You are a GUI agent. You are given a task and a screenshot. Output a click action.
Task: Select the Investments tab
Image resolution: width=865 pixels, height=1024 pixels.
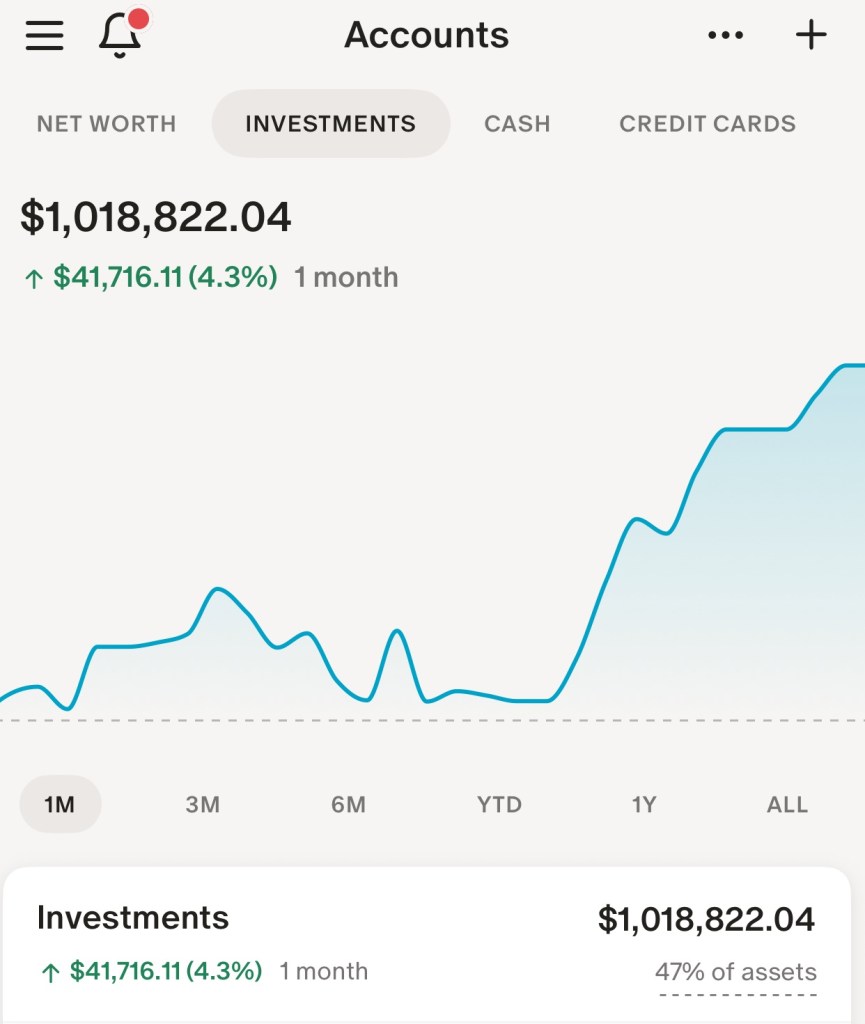pyautogui.click(x=330, y=124)
